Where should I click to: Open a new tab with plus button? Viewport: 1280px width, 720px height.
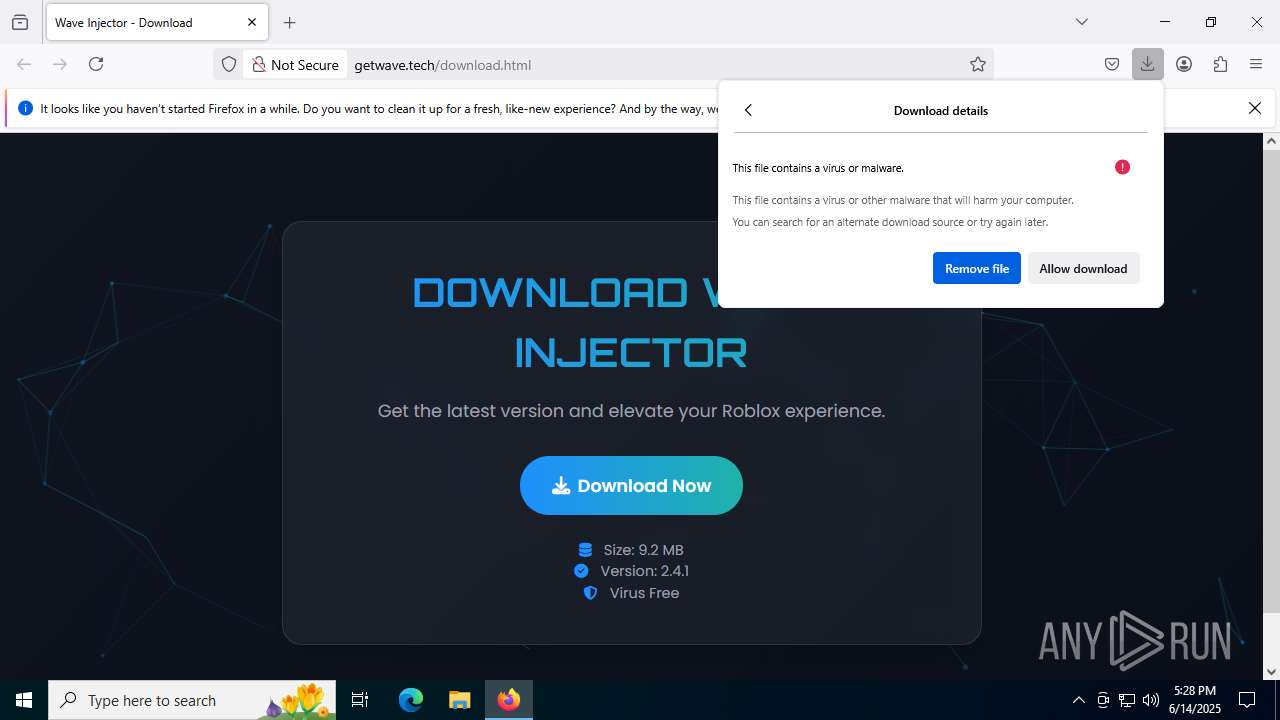(x=290, y=22)
